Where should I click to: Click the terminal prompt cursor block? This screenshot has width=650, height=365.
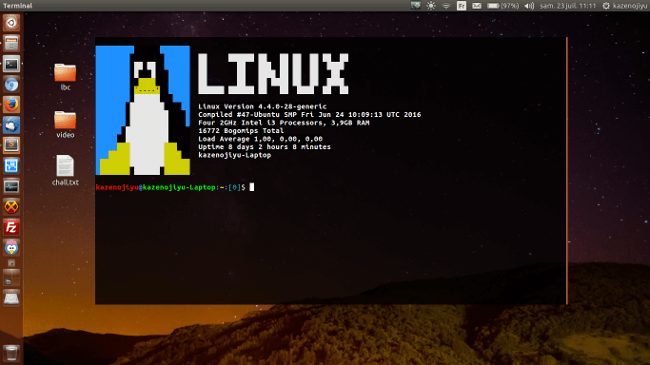tap(252, 187)
